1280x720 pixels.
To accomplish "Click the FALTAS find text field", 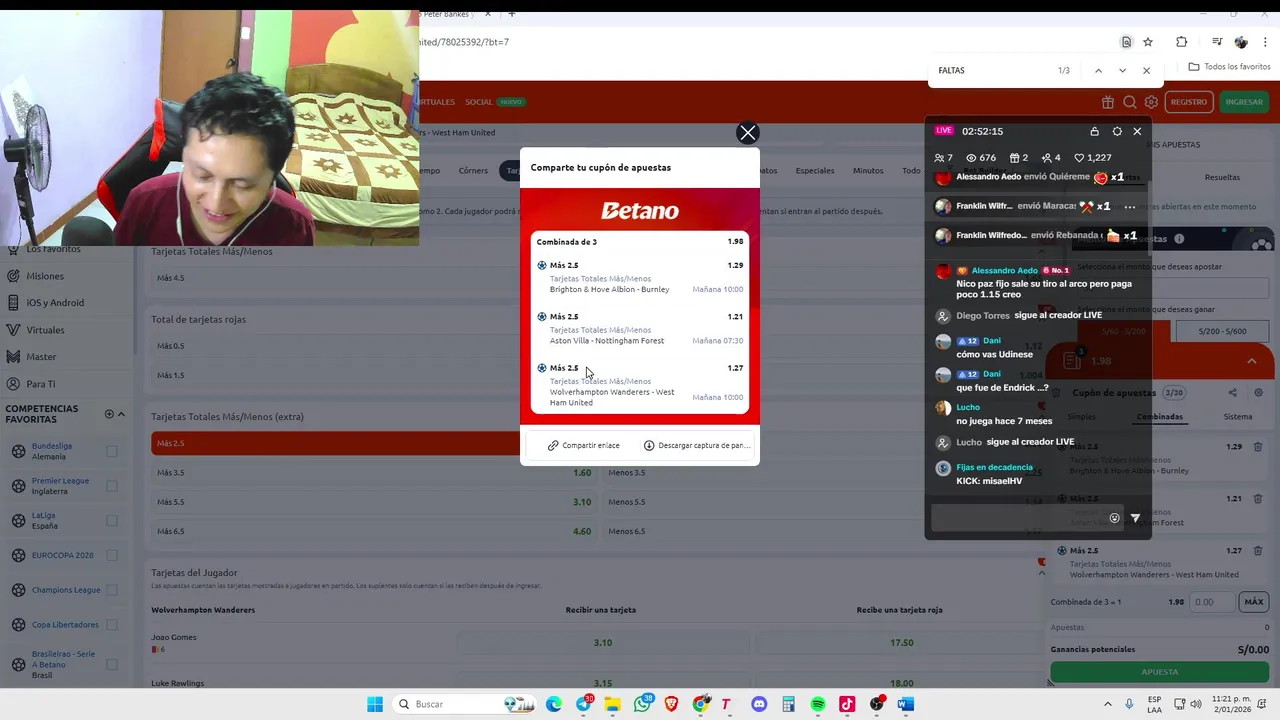I will tap(990, 71).
